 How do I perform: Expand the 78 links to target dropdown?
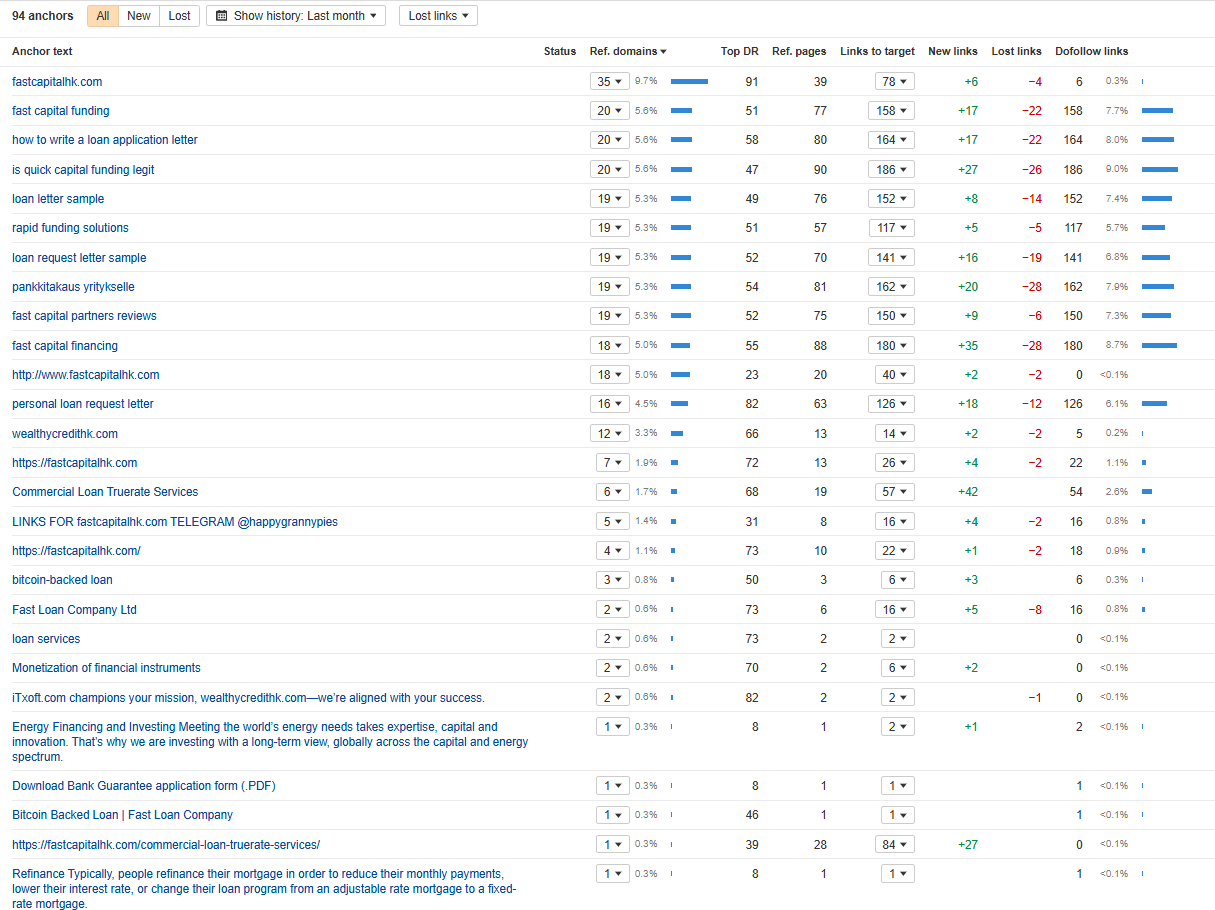[891, 82]
